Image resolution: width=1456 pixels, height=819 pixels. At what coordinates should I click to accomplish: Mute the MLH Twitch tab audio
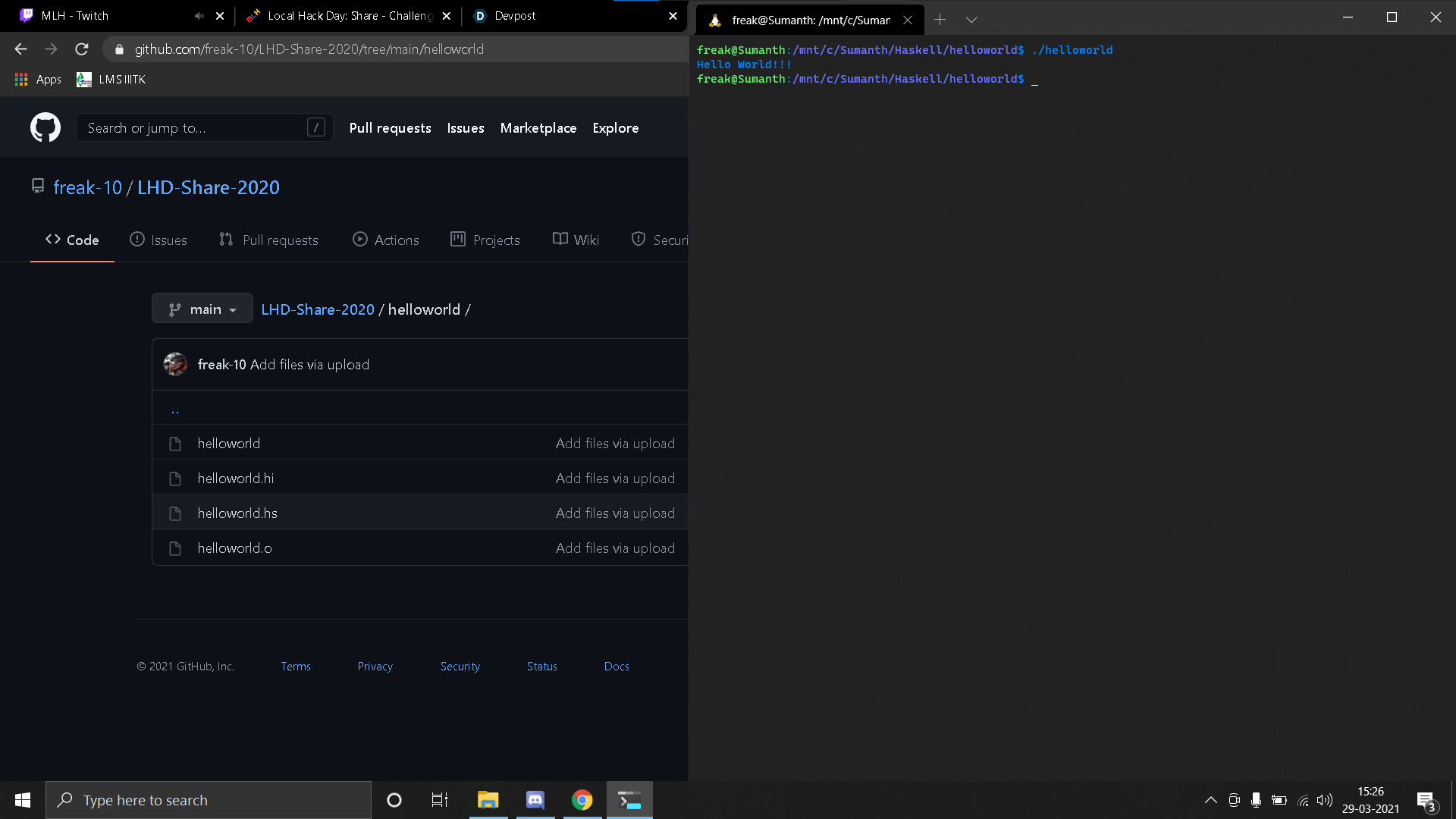tap(199, 16)
